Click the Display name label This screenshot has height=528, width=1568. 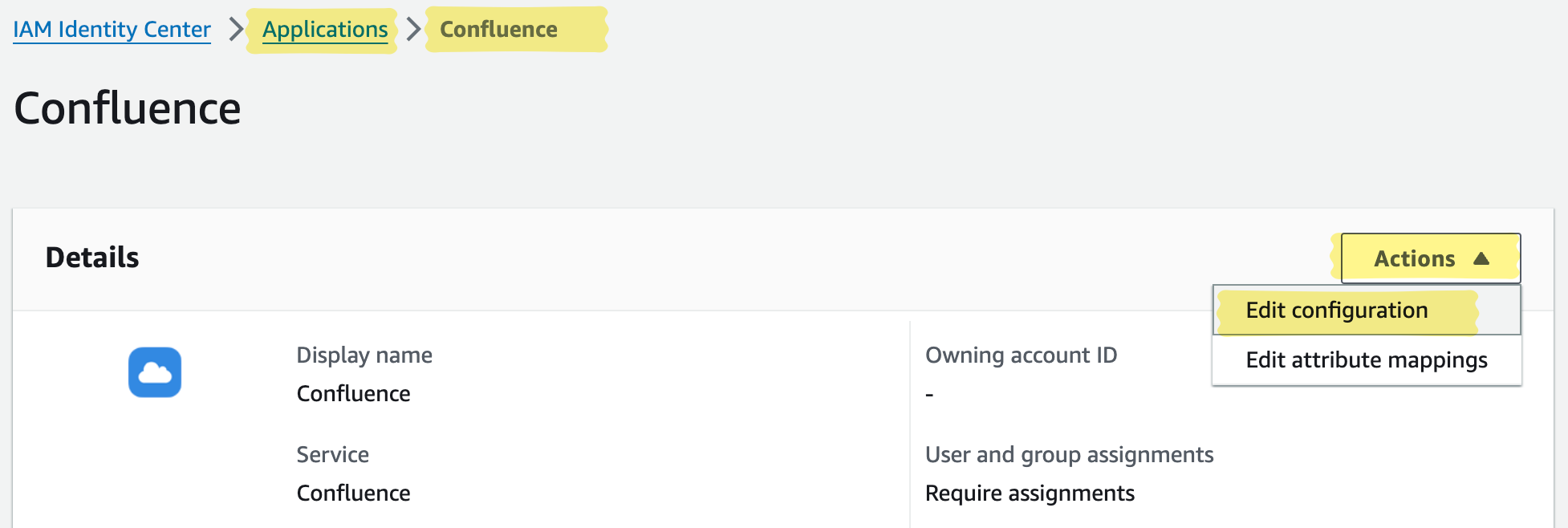tap(364, 355)
